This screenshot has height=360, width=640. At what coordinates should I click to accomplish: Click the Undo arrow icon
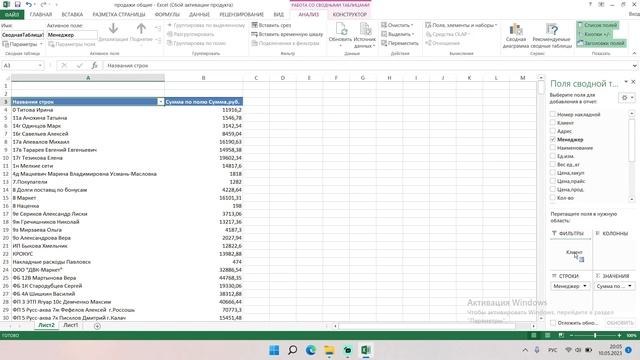tap(28, 4)
